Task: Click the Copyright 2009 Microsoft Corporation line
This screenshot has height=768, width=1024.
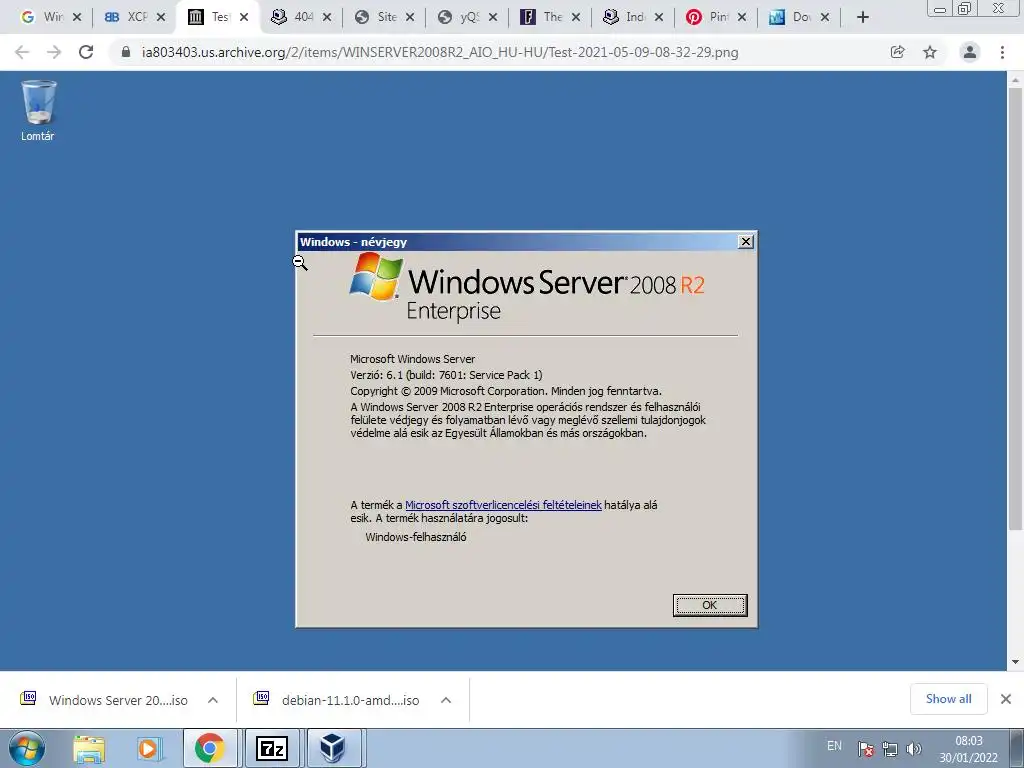Action: pos(505,391)
